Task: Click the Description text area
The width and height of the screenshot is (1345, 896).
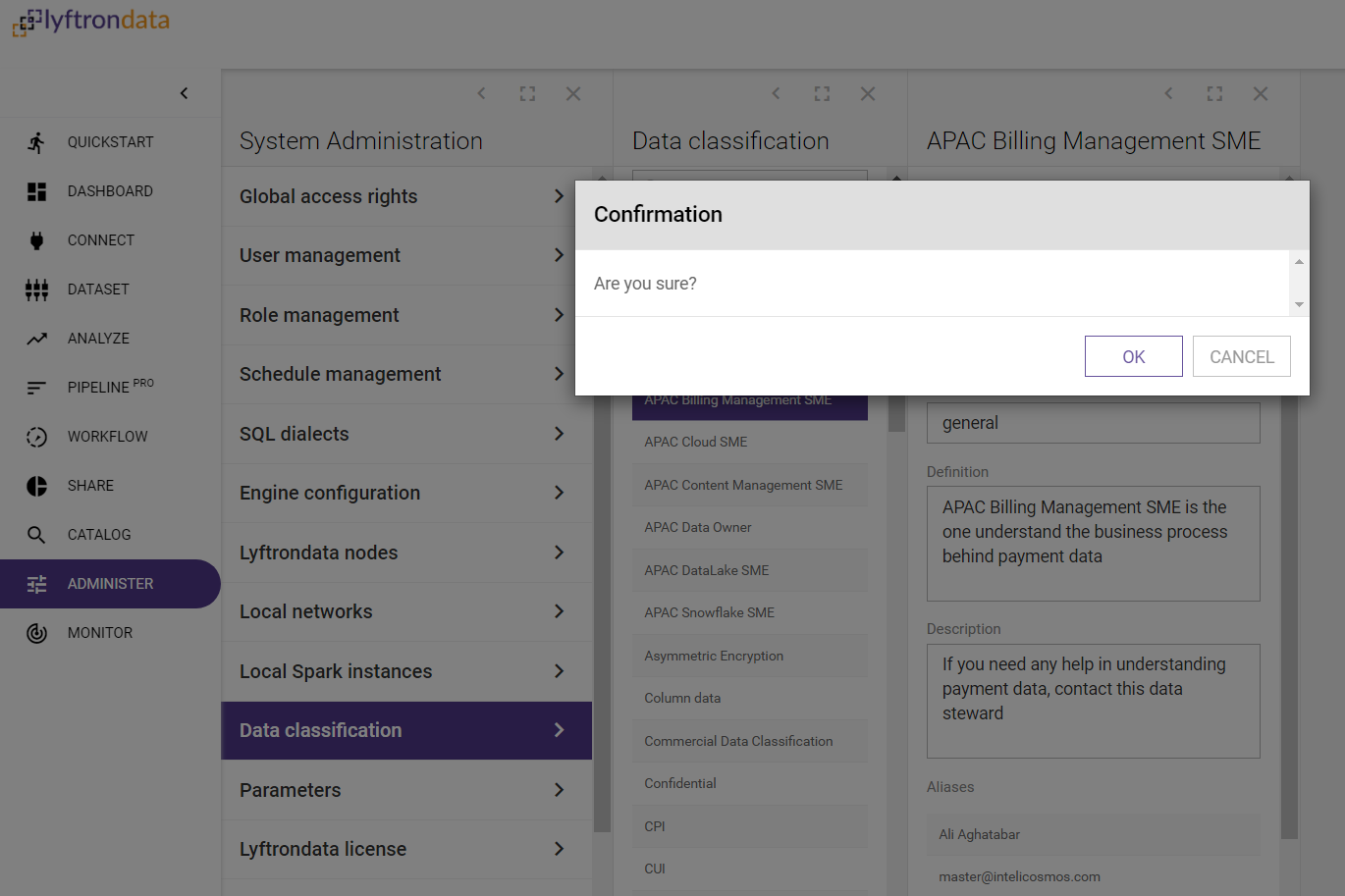Action: click(1094, 701)
